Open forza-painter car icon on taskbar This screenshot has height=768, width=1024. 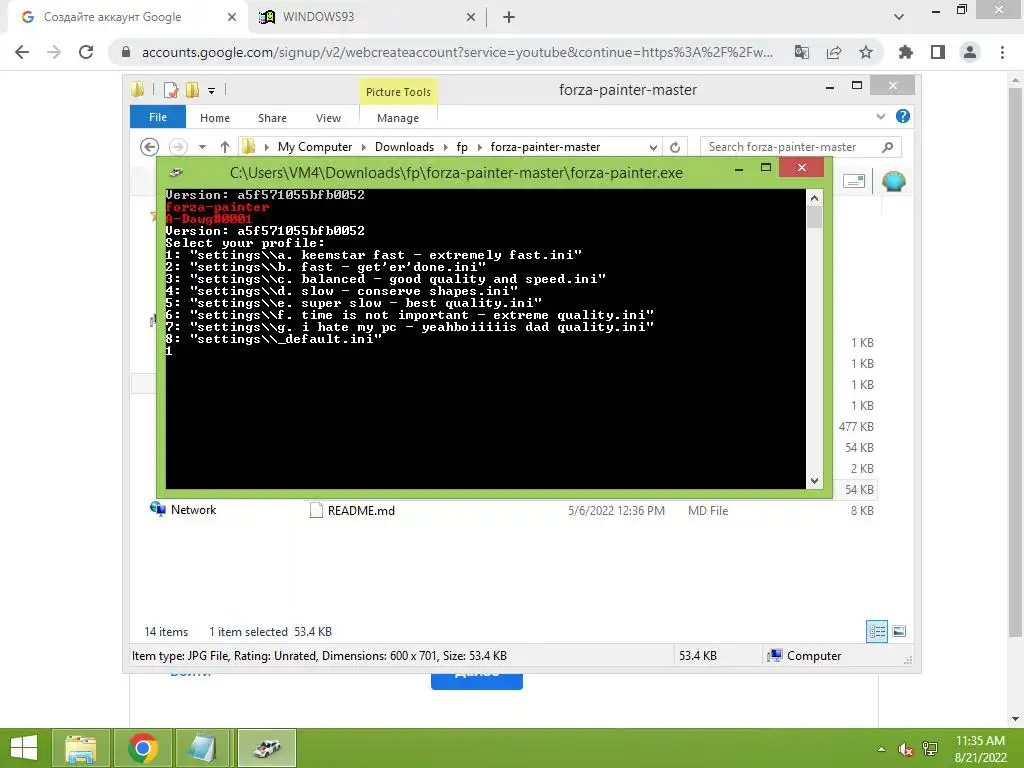coord(267,748)
